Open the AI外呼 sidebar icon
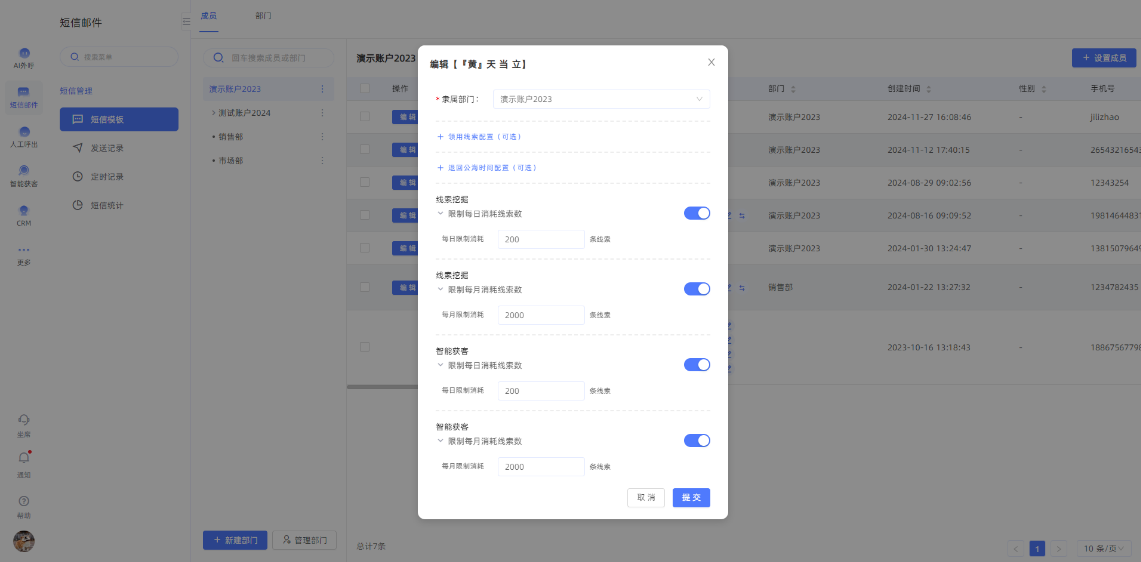The width and height of the screenshot is (1141, 562). point(24,55)
